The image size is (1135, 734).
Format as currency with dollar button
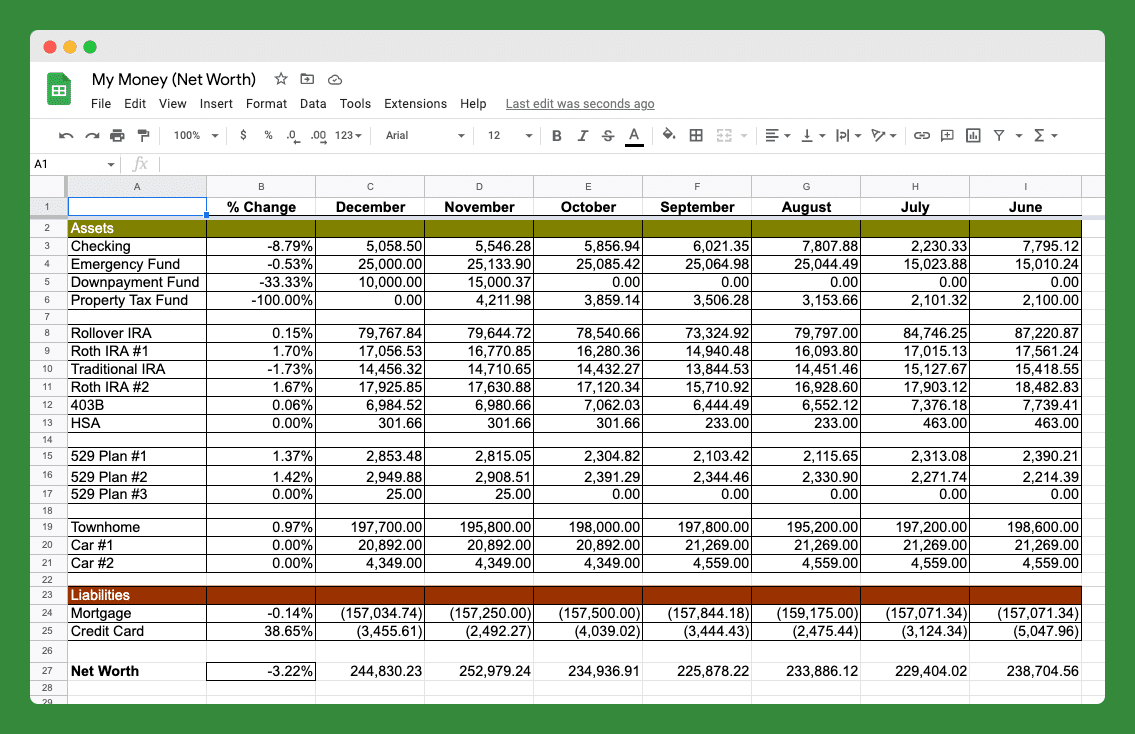(243, 136)
